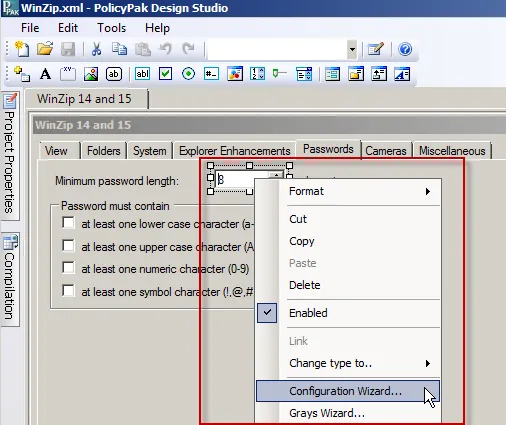Click the blue Help question icon
506x425 pixels.
[405, 49]
